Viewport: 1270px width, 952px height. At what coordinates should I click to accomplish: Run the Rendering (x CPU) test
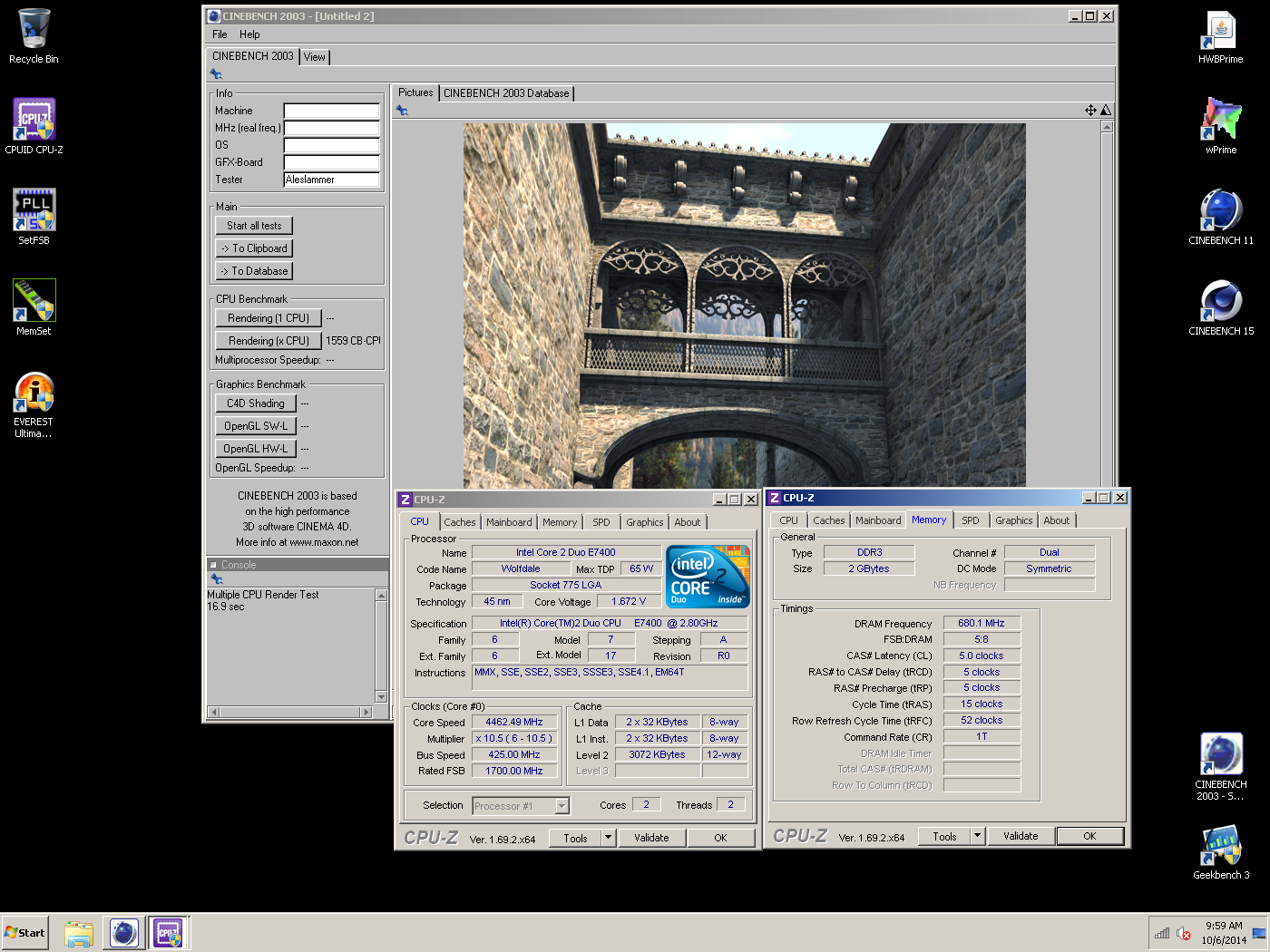point(269,341)
